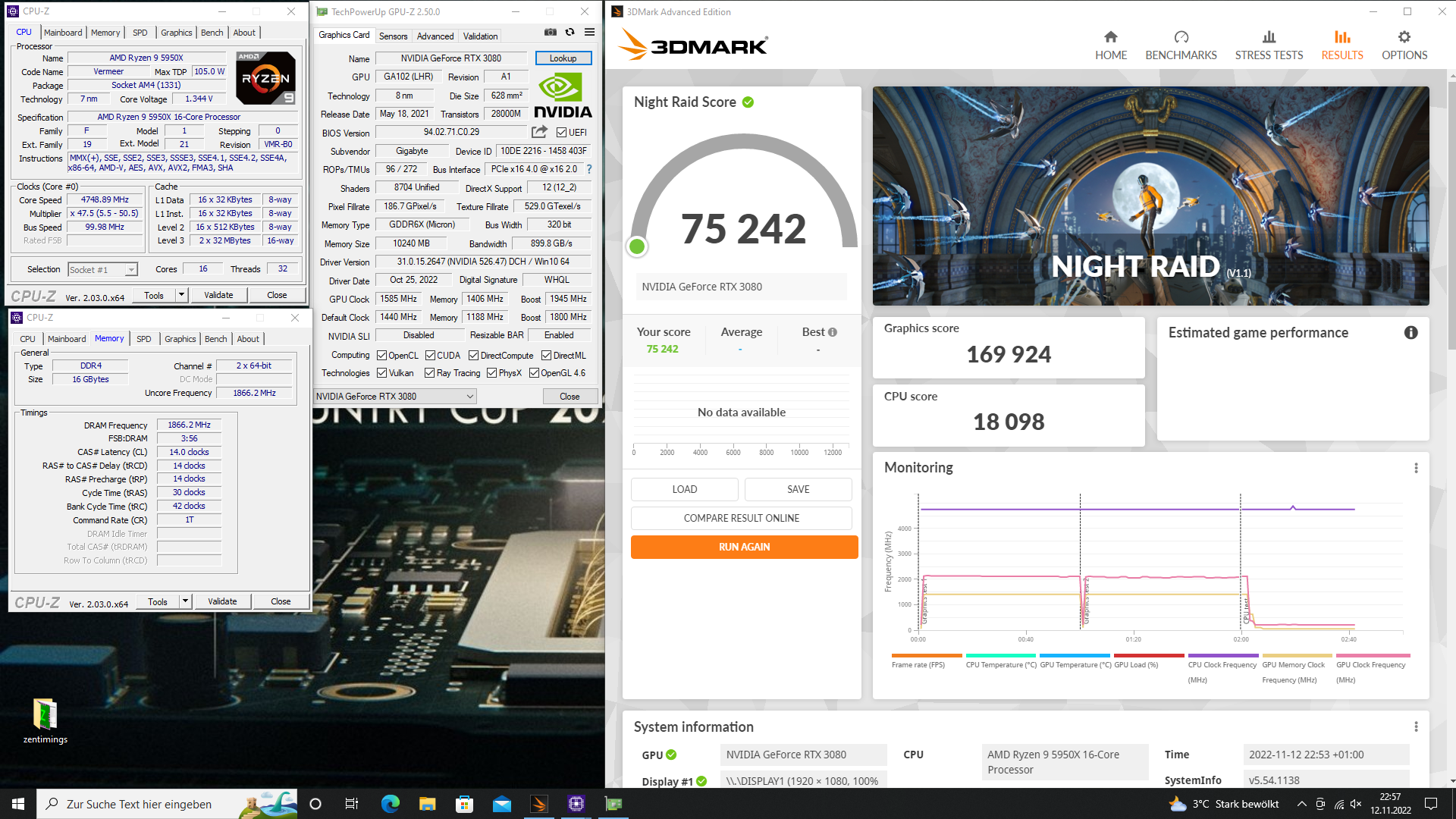Image resolution: width=1456 pixels, height=819 pixels.
Task: Click the Estimated game performance info icon
Action: click(1410, 333)
